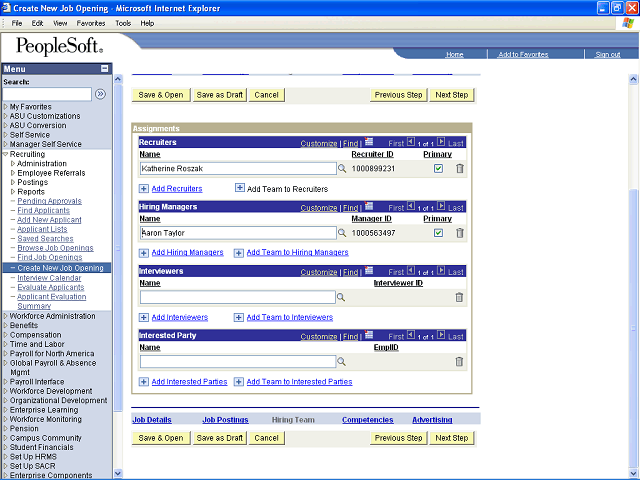Click plus icon beside Add Team to Interviewers
The width and height of the screenshot is (640, 480).
tap(239, 318)
